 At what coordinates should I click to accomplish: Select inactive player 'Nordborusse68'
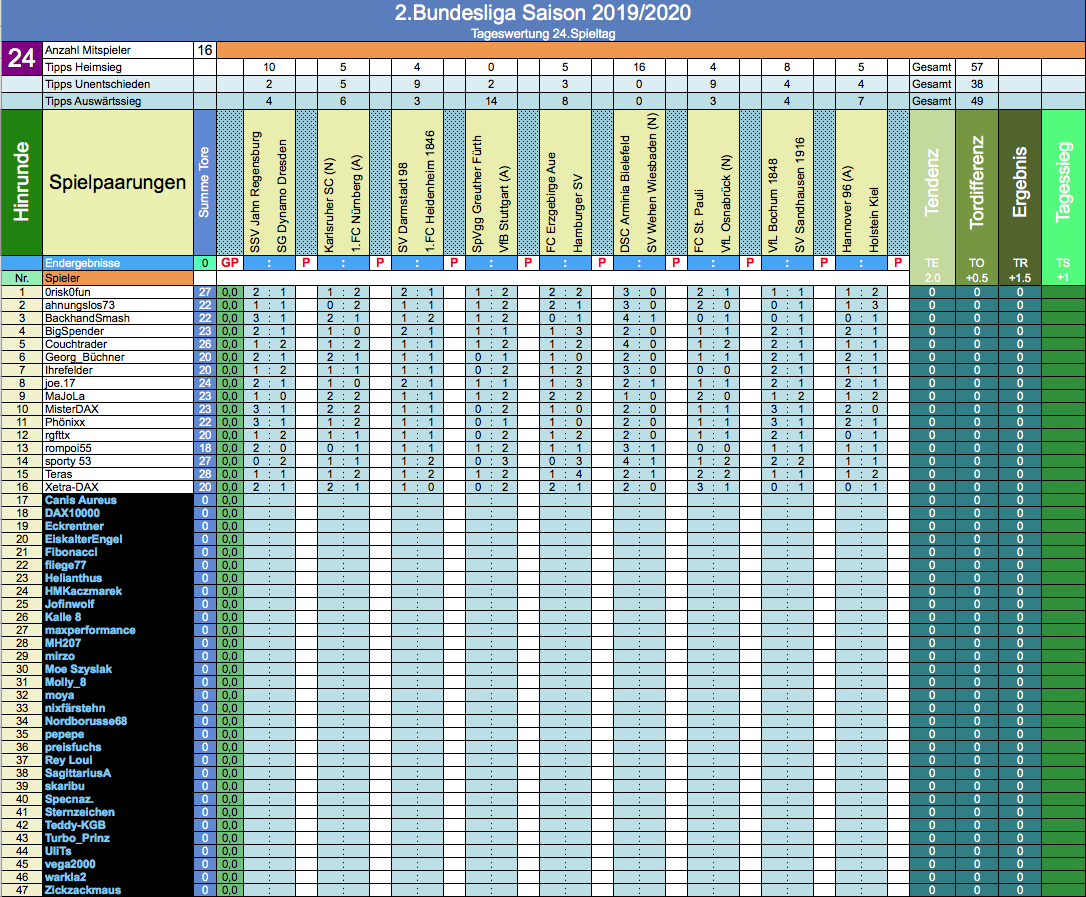[86, 721]
